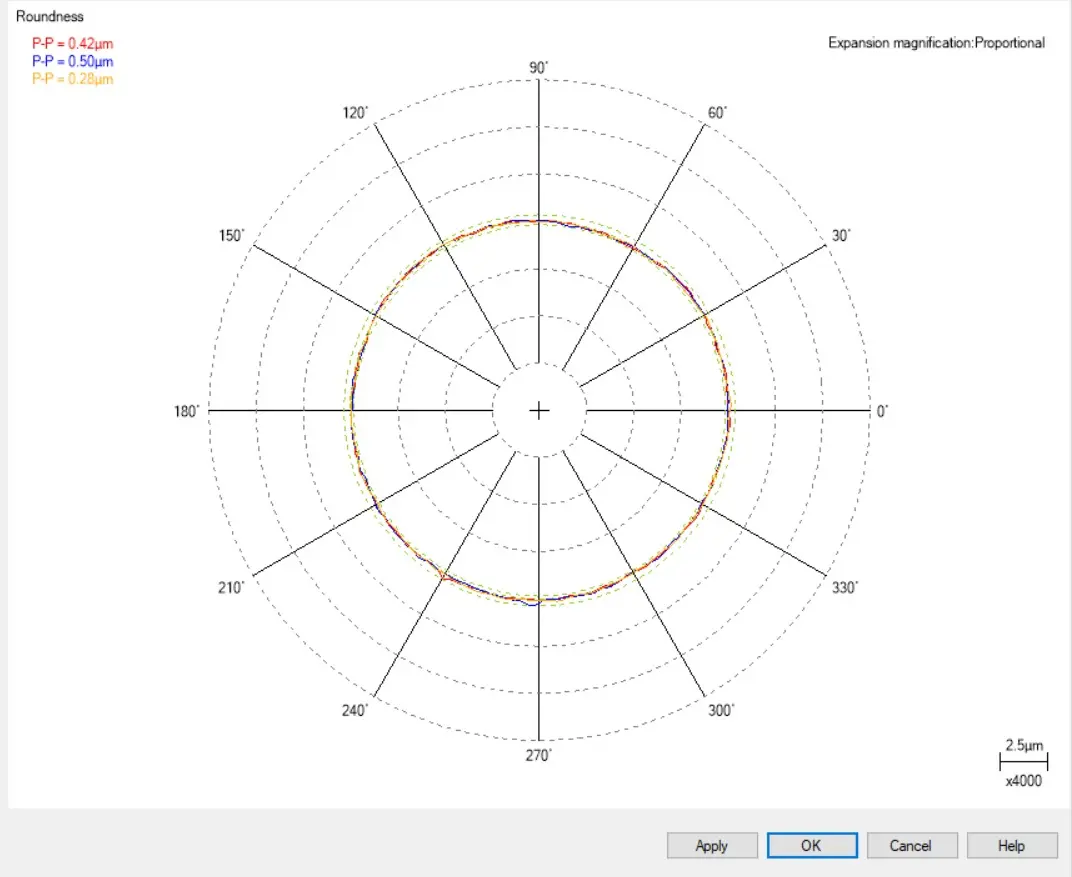Viewport: 1072px width, 877px height.
Task: Open the Help button
Action: coord(1011,846)
